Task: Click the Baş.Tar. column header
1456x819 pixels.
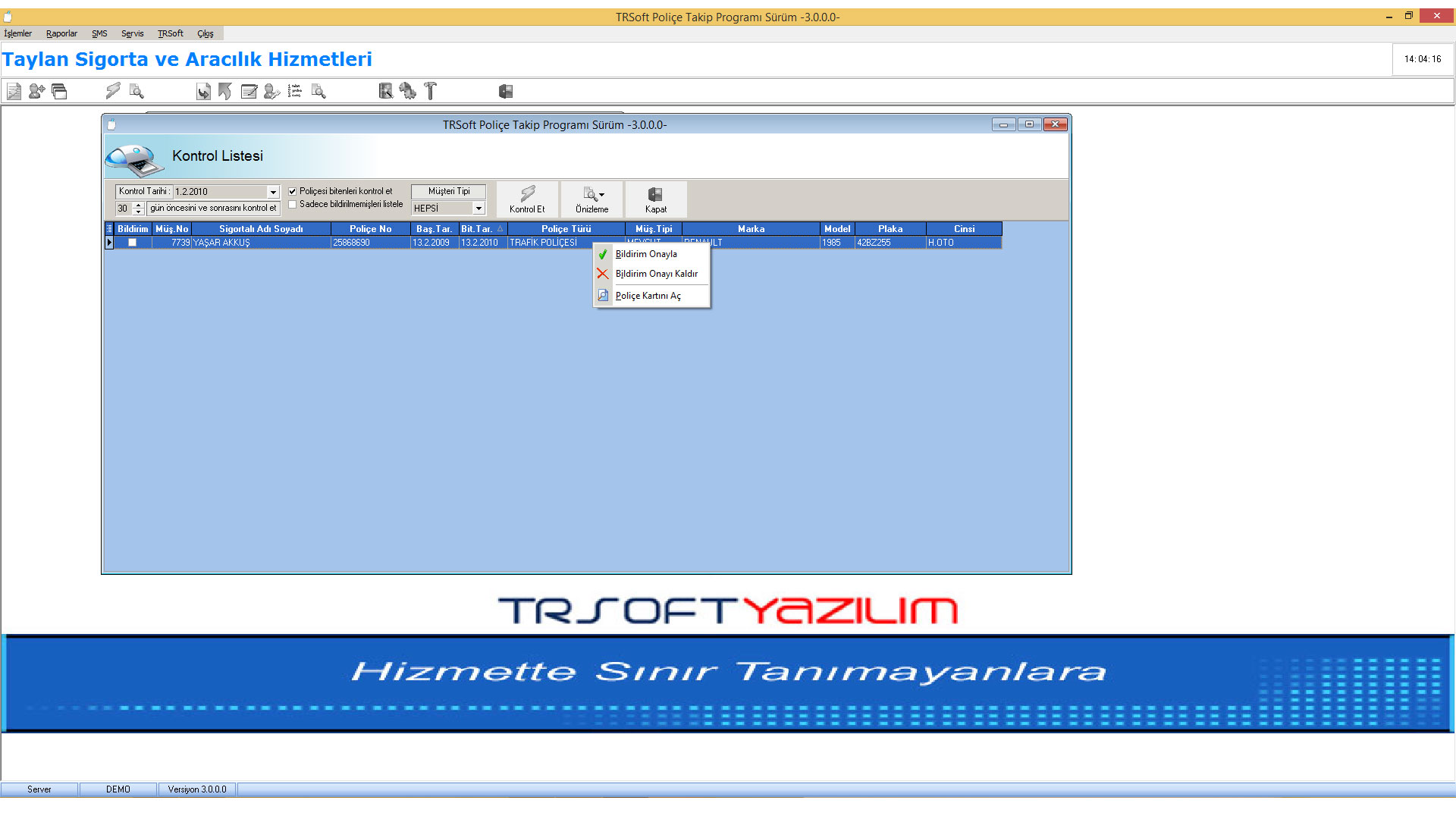Action: tap(435, 229)
